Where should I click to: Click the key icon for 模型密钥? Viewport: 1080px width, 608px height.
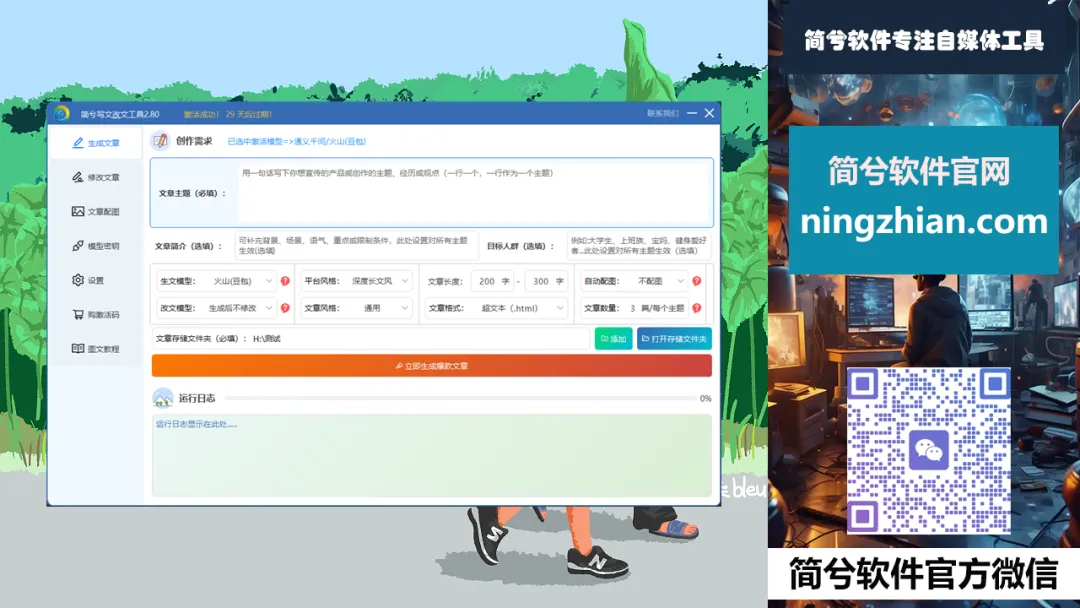click(78, 246)
